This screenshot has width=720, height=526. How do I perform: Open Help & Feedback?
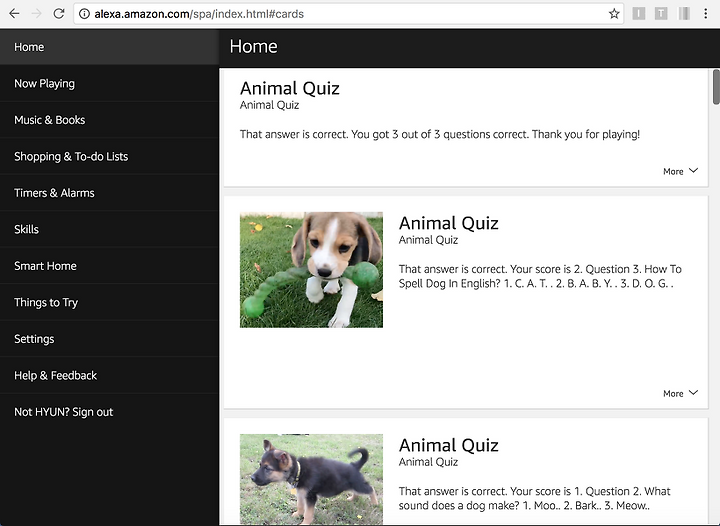click(109, 375)
